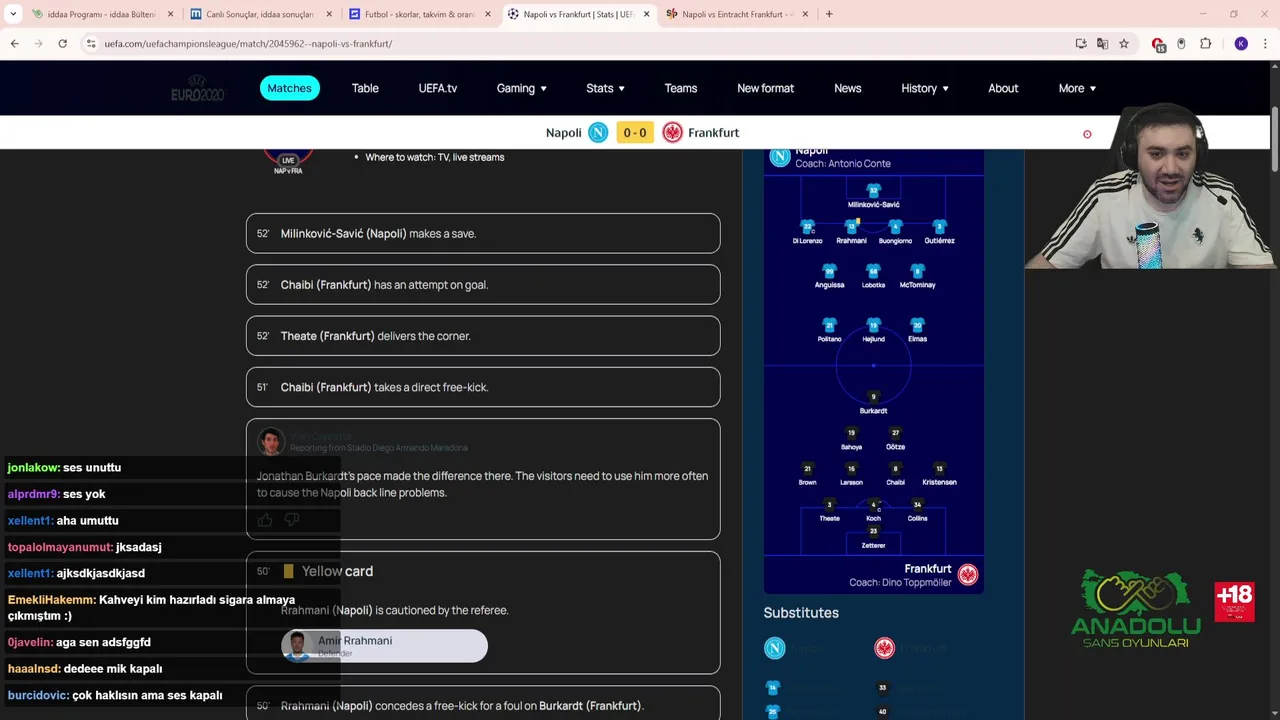Screen dimensions: 1280x720
Task: Click the Yellow card event heading
Action: 337,571
